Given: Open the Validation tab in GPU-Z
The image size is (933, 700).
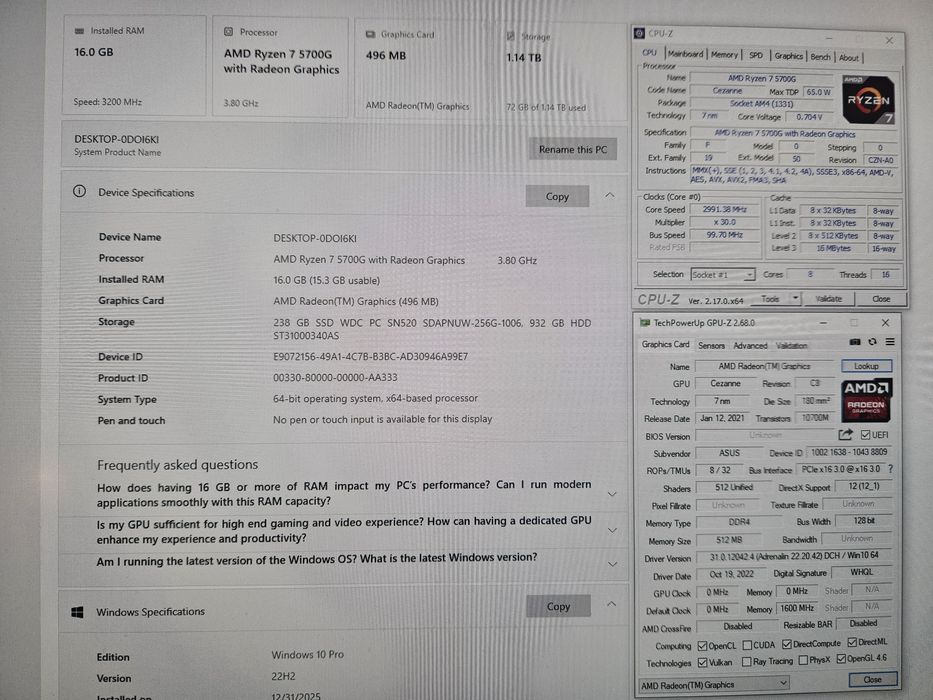Looking at the screenshot, I should point(791,345).
